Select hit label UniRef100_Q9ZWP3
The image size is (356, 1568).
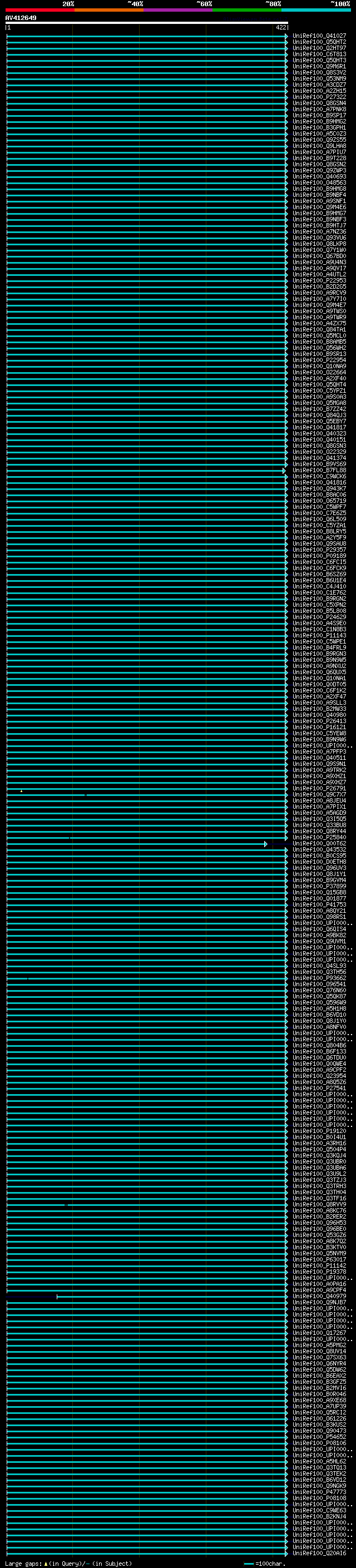click(x=319, y=170)
